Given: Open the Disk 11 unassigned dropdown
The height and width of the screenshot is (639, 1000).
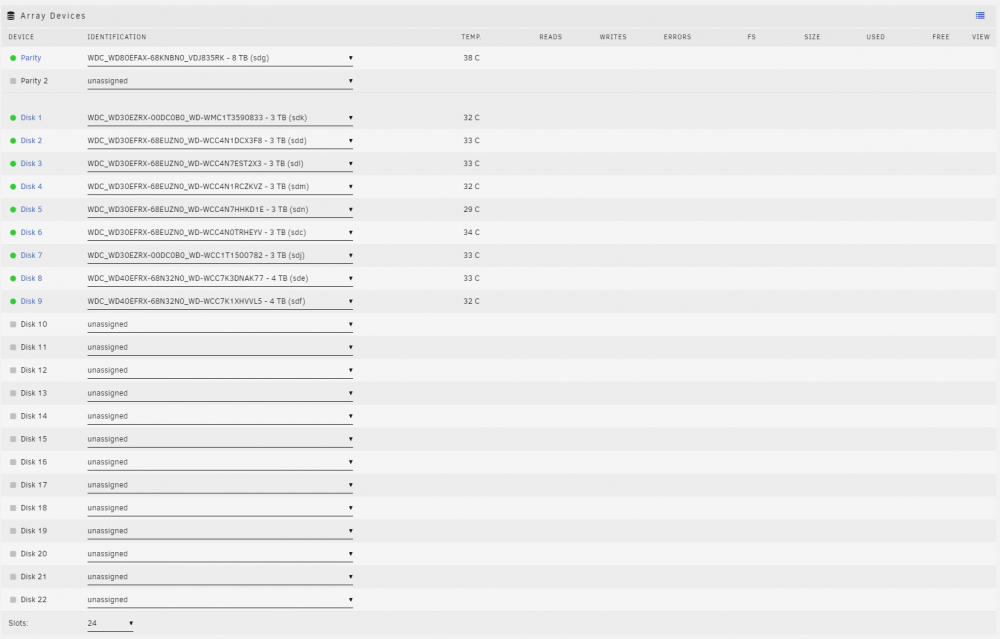Looking at the screenshot, I should pyautogui.click(x=220, y=348).
